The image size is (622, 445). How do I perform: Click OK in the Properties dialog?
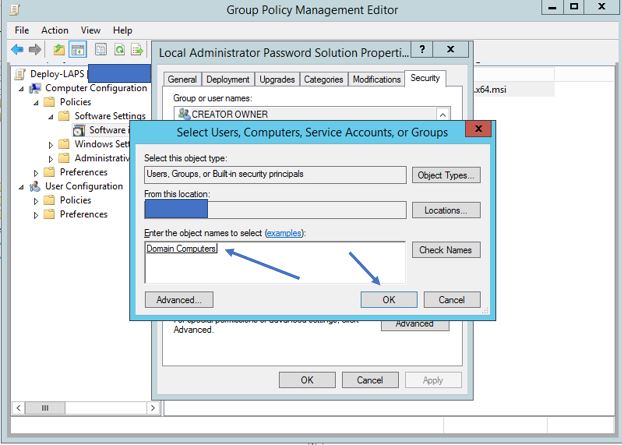(x=307, y=380)
